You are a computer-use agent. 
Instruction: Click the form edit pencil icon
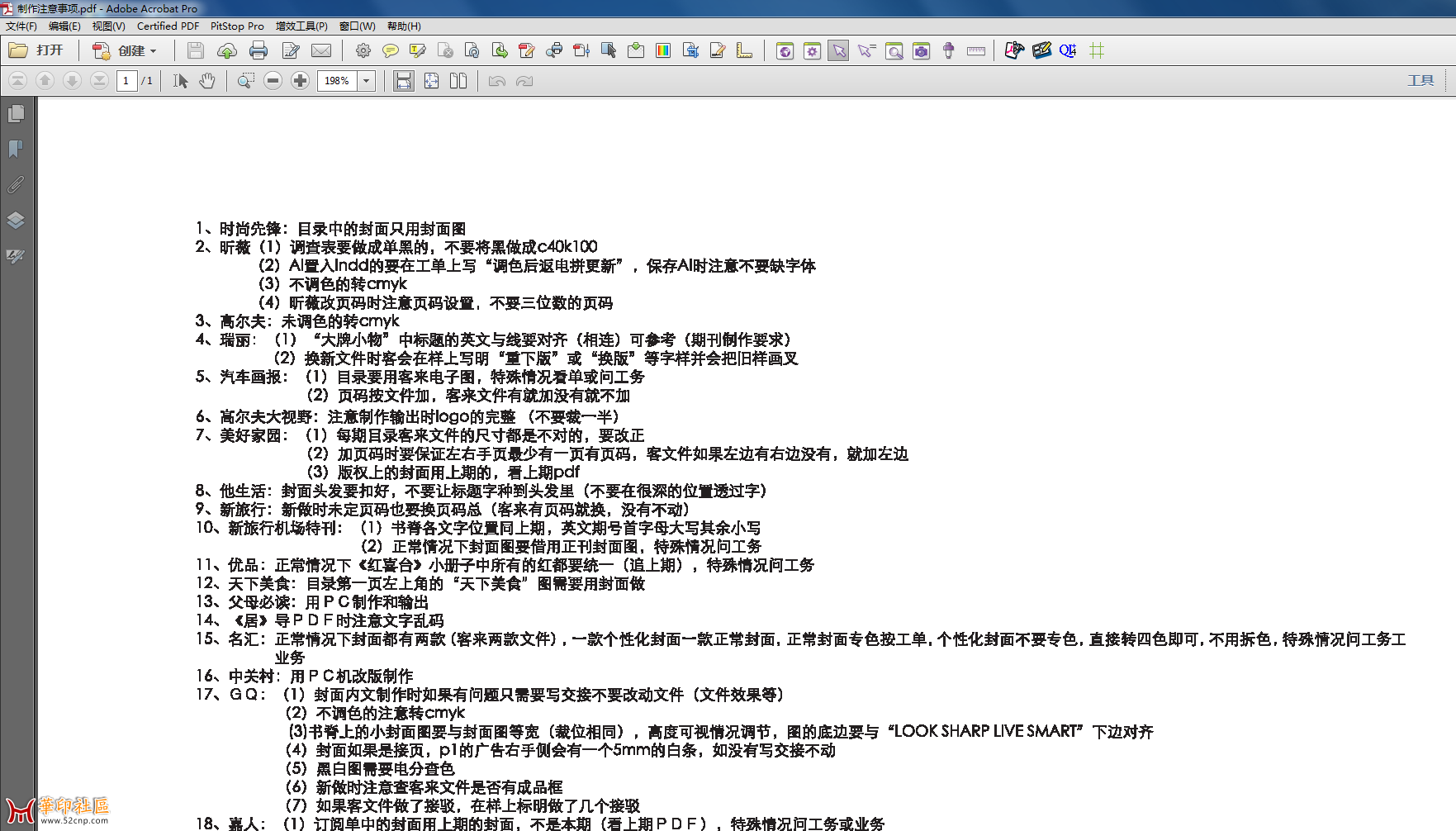[1042, 50]
